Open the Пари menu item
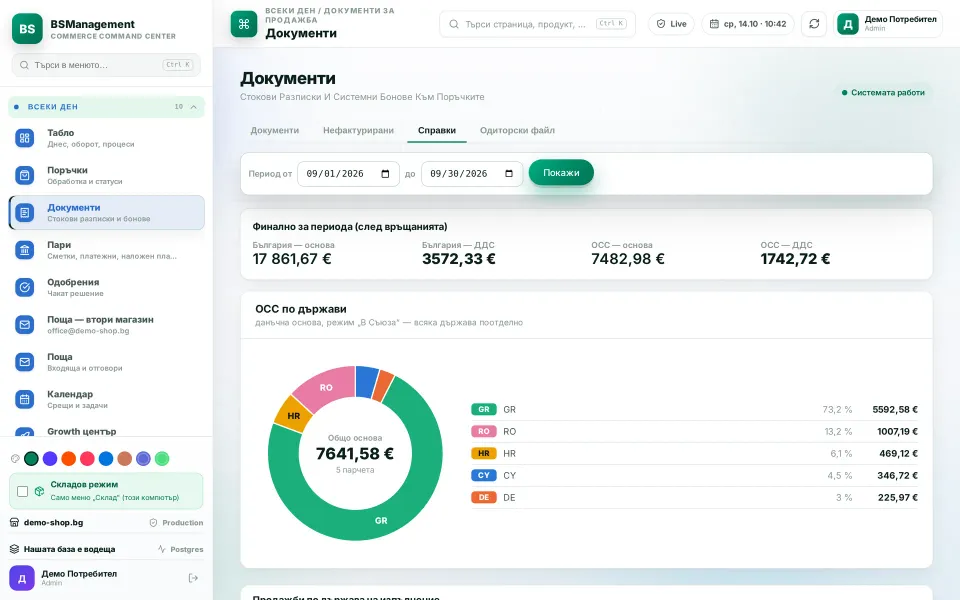The height and width of the screenshot is (600, 960). [x=107, y=250]
